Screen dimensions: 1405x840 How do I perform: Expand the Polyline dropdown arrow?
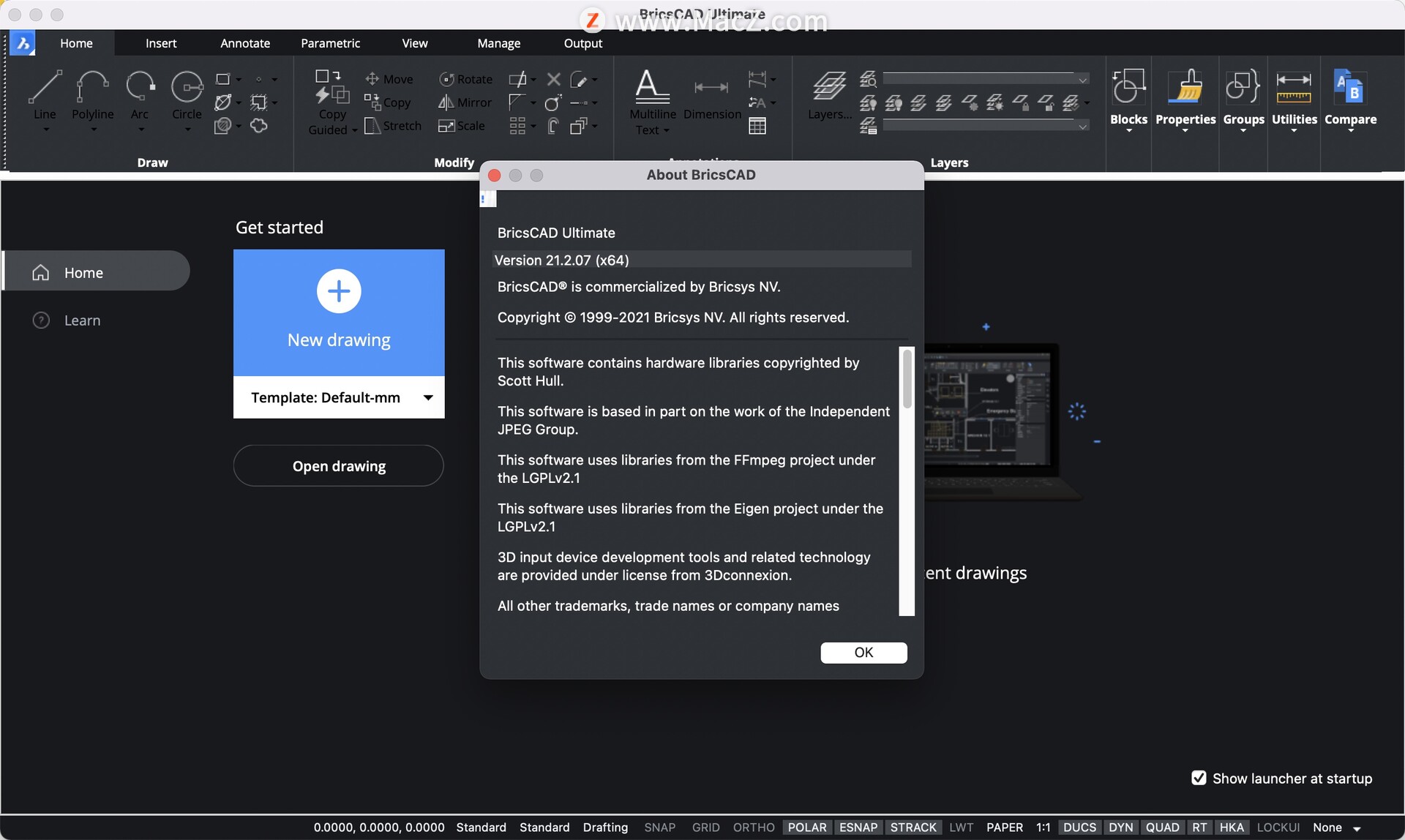point(94,130)
